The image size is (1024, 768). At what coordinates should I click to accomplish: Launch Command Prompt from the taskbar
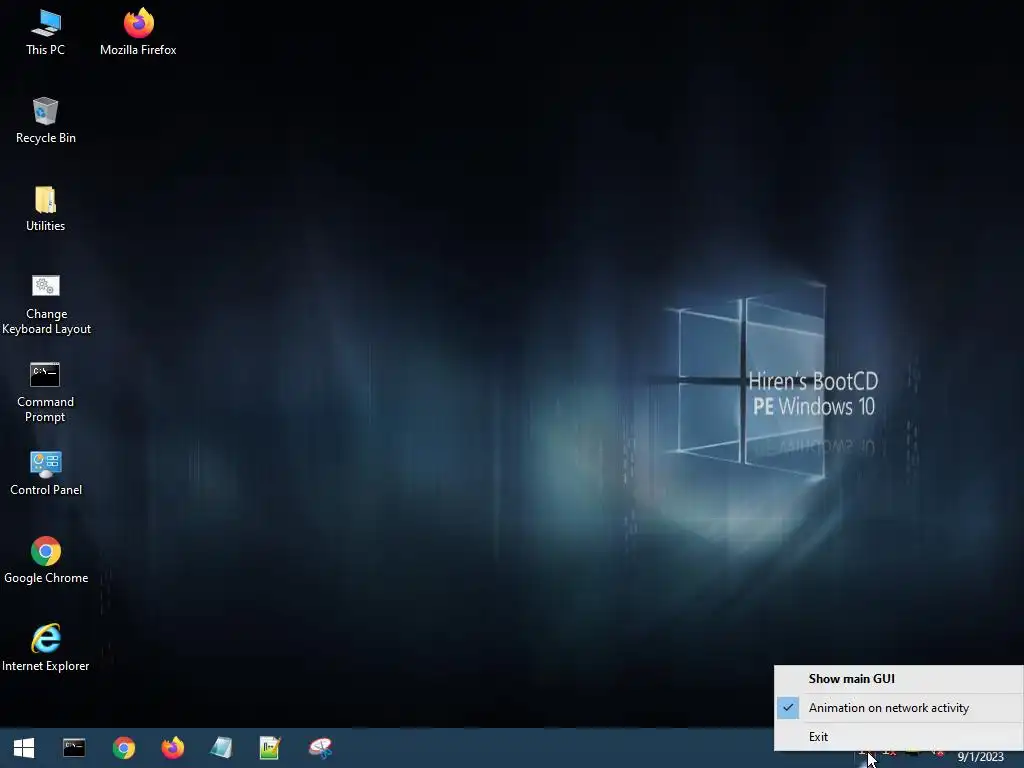[x=74, y=748]
